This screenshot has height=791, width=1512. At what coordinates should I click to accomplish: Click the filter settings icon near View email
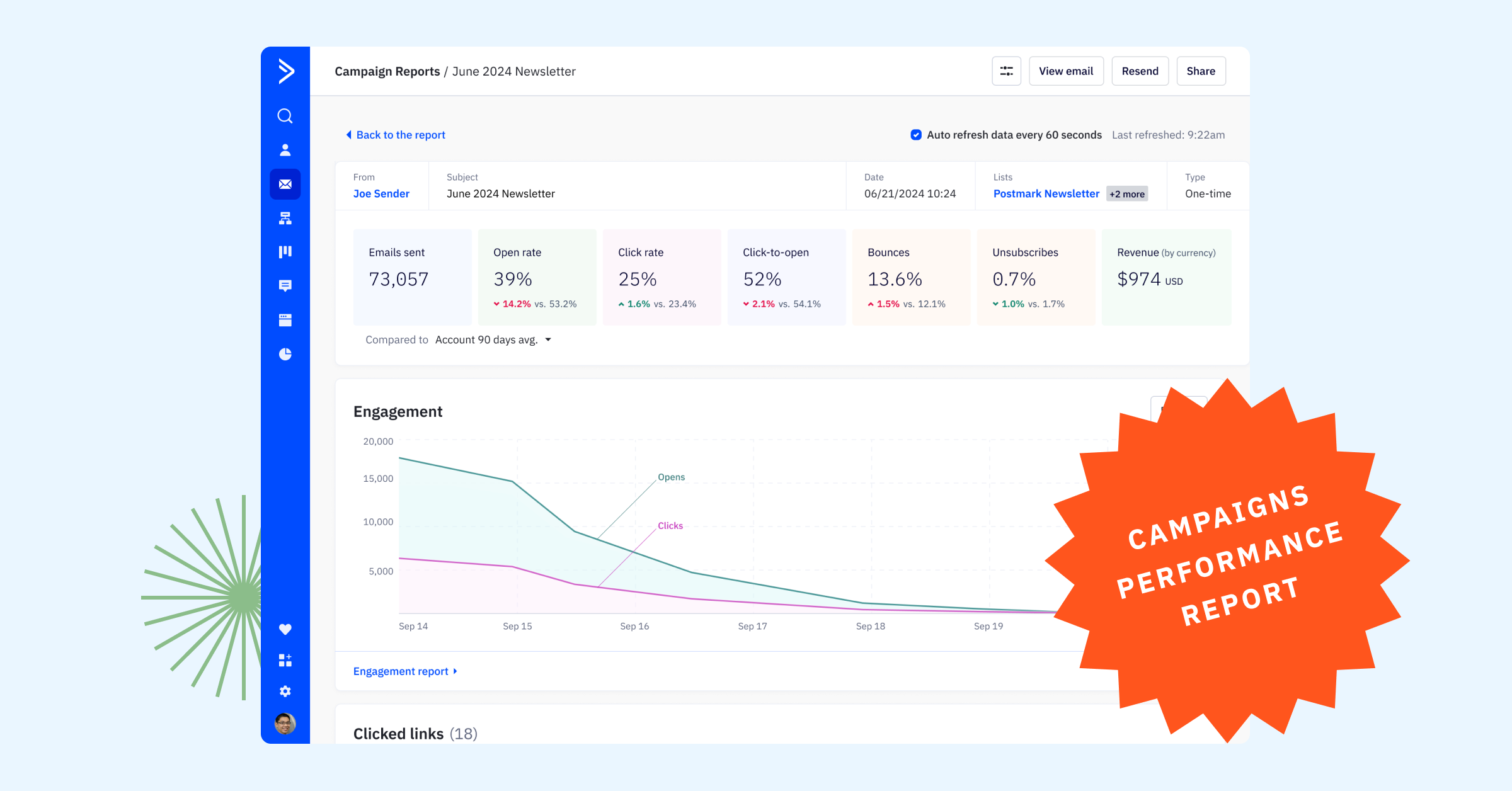[x=1006, y=71]
